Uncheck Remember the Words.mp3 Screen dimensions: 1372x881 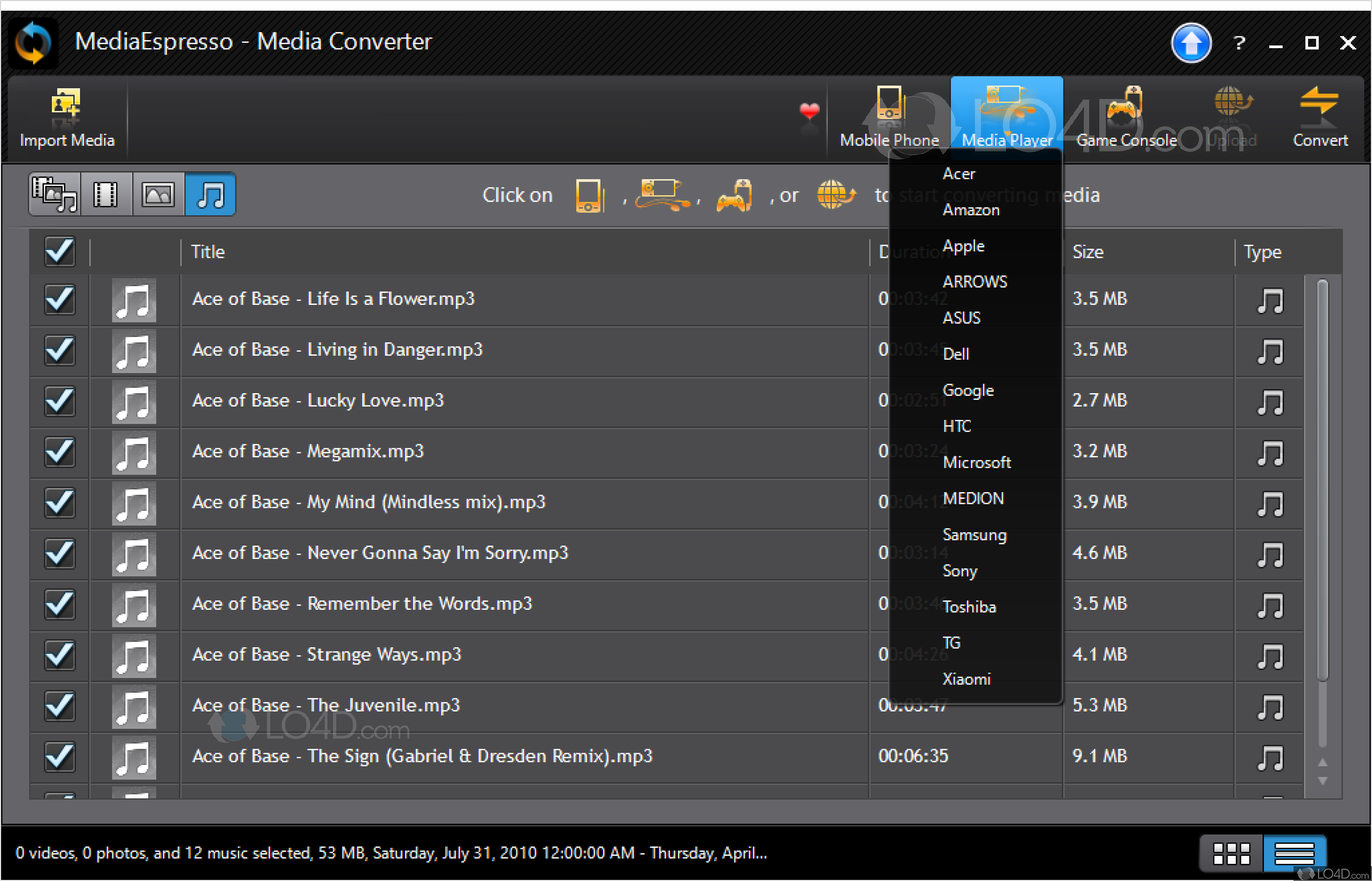tap(59, 604)
